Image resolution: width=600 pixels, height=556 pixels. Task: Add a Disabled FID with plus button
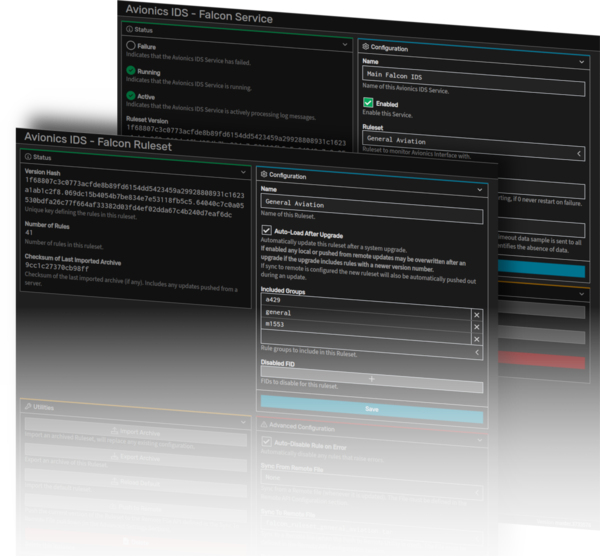coord(371,379)
